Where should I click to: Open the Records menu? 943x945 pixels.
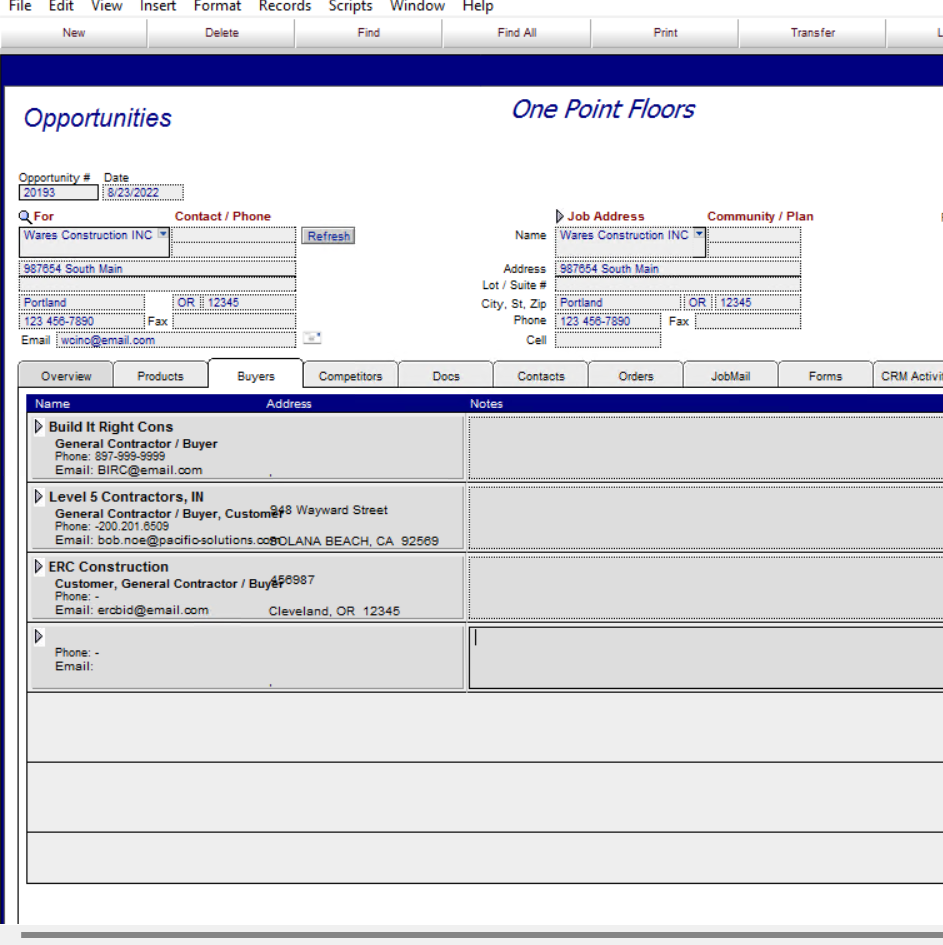285,7
